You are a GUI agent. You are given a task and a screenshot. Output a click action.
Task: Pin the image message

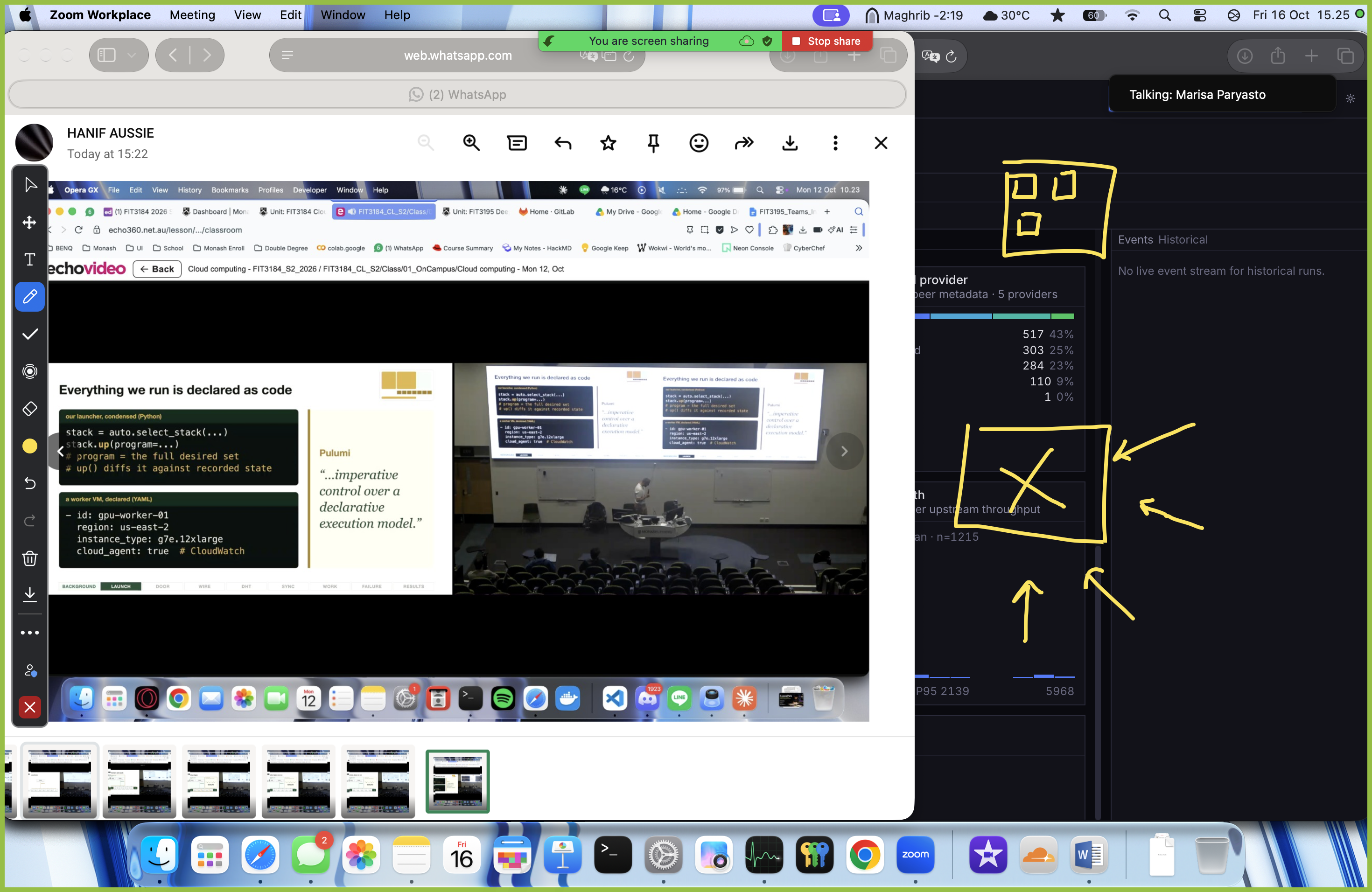653,143
